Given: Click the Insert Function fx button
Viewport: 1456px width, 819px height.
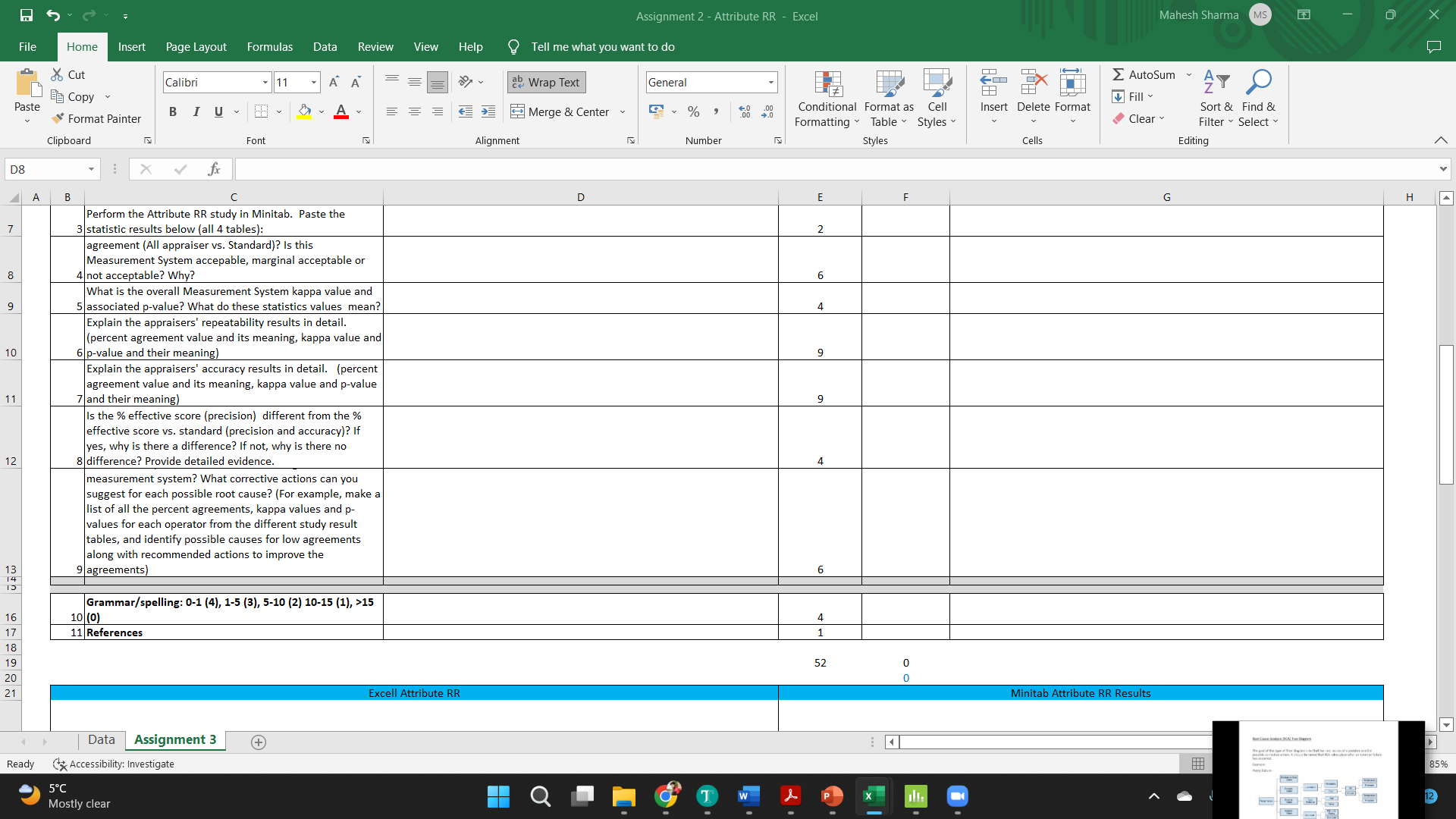Looking at the screenshot, I should (x=213, y=168).
